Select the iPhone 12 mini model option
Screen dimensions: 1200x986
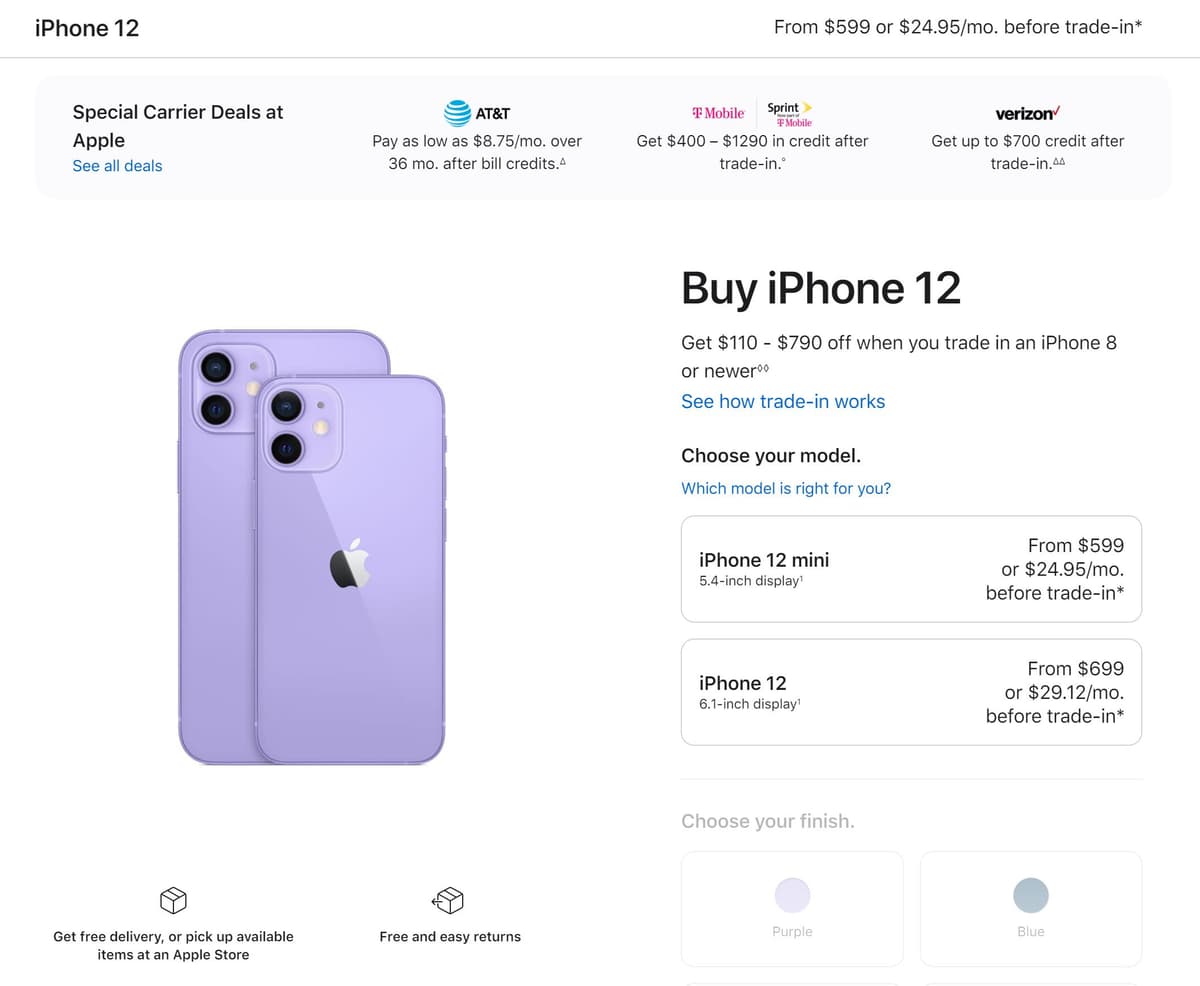911,569
